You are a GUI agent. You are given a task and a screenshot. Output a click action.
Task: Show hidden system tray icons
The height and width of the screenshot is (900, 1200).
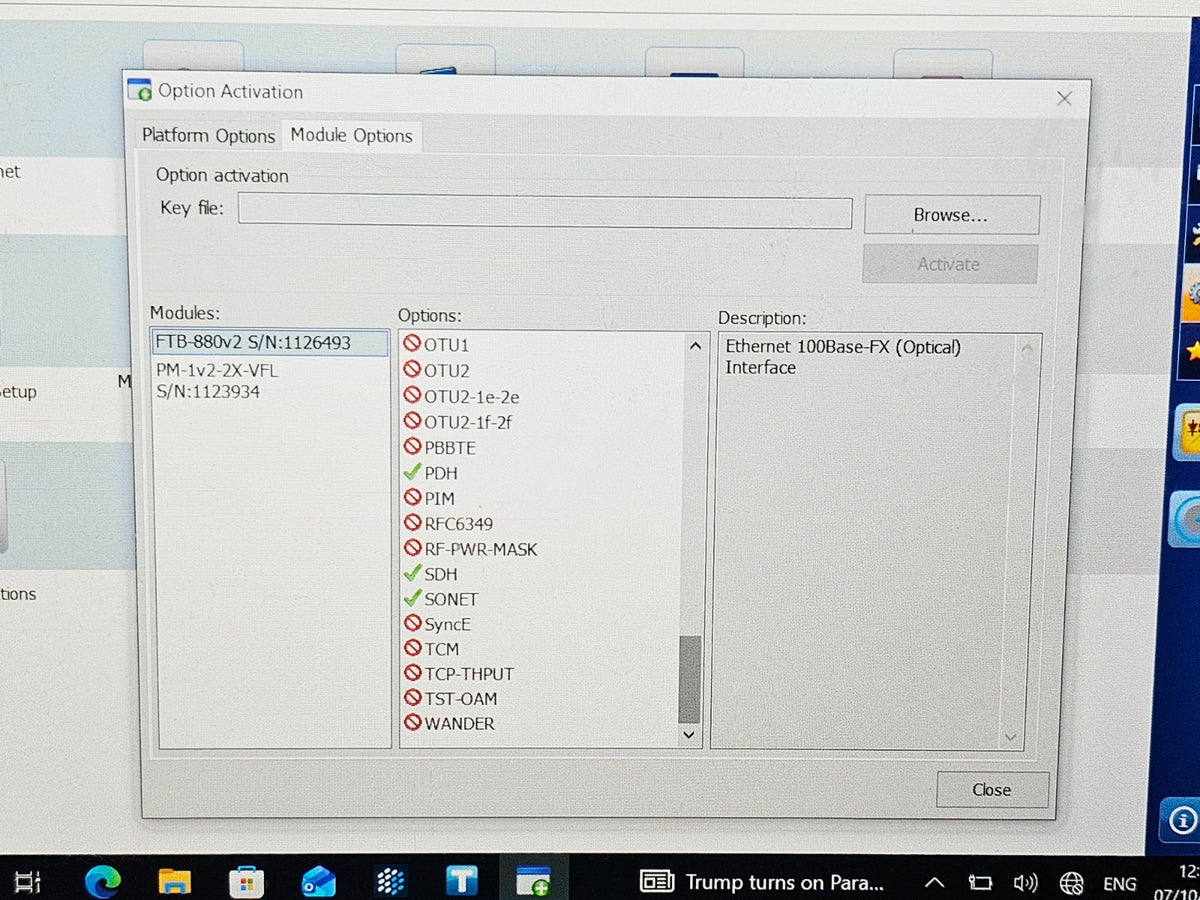(x=934, y=883)
